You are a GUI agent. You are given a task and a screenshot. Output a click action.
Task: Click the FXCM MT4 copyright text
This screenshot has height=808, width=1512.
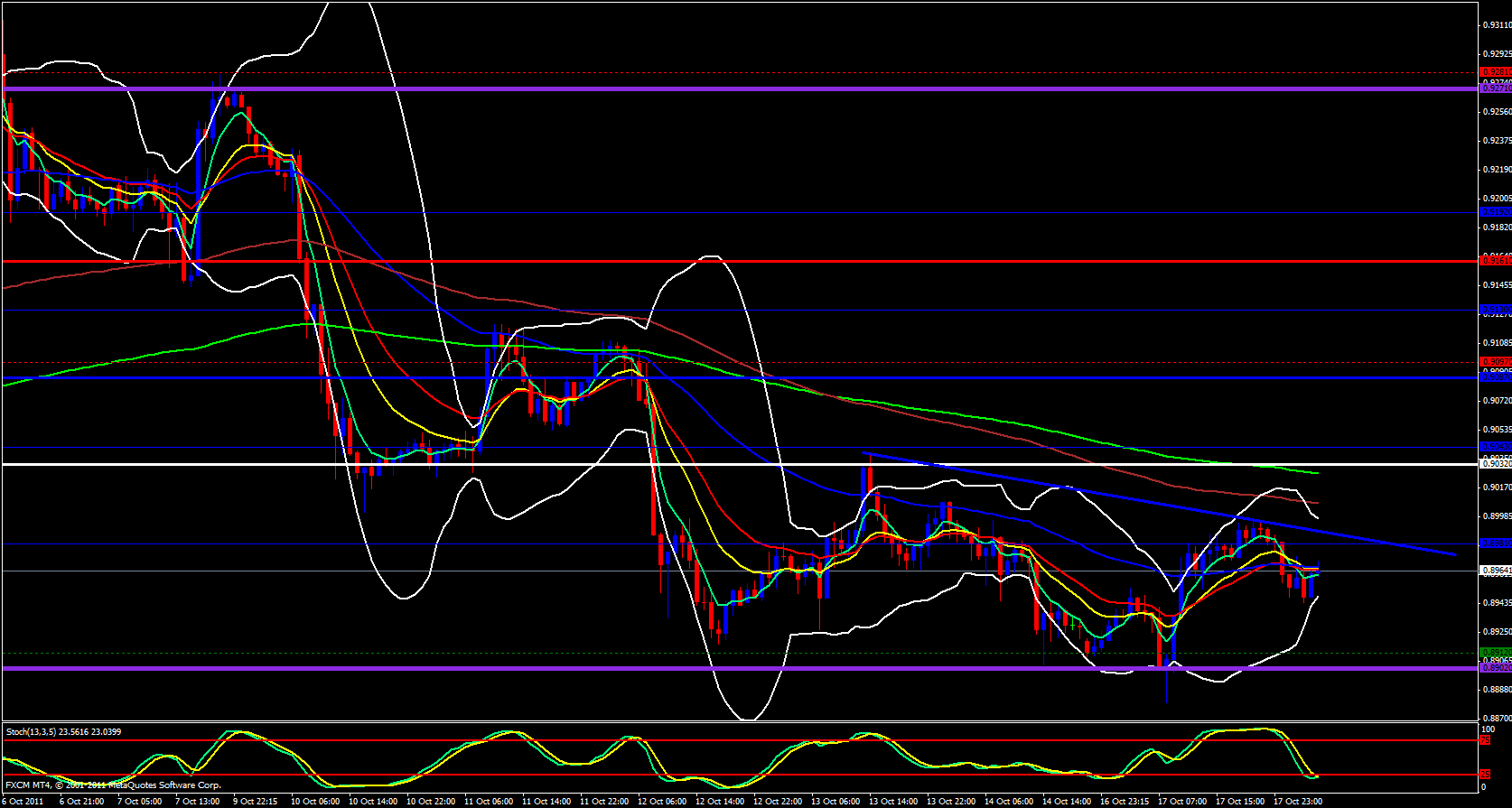point(113,785)
